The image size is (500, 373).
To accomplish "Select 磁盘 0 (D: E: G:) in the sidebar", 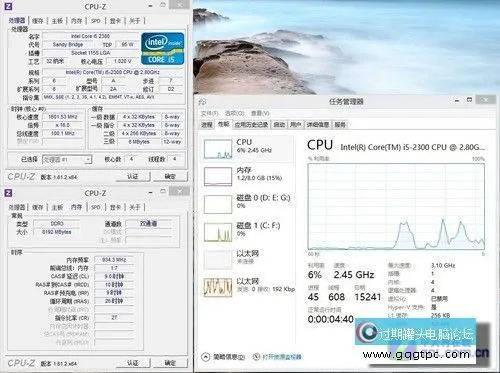I will pos(247,204).
